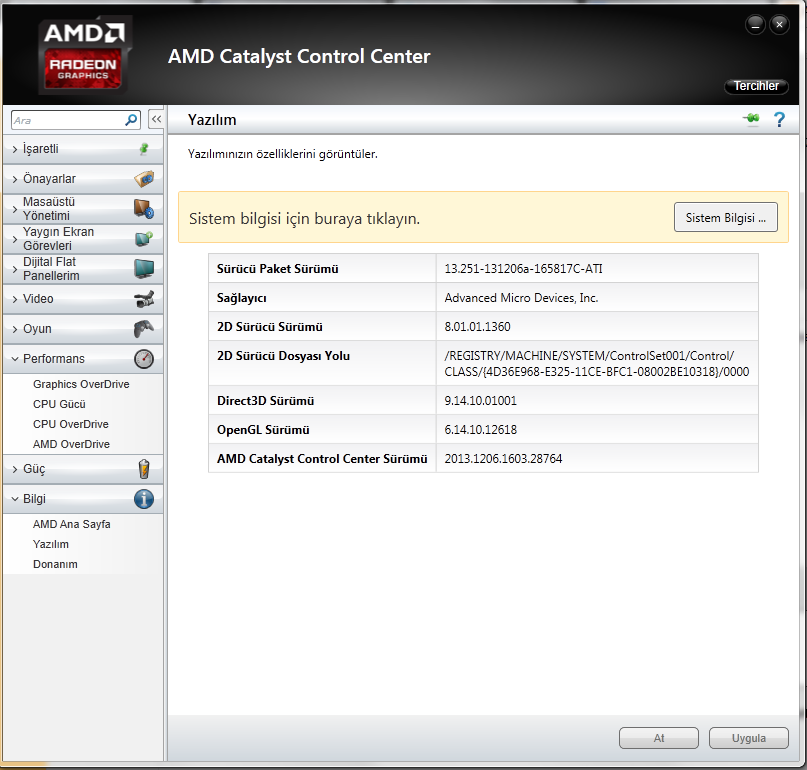The width and height of the screenshot is (807, 770).
Task: Click the AMD Catalyst Control Center Sürümü label
Action: [x=322, y=459]
